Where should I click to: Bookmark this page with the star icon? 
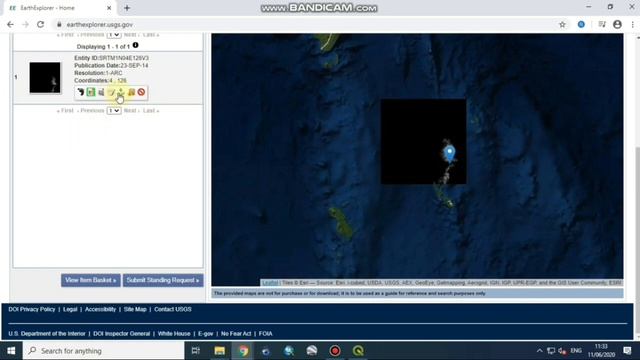click(x=562, y=24)
